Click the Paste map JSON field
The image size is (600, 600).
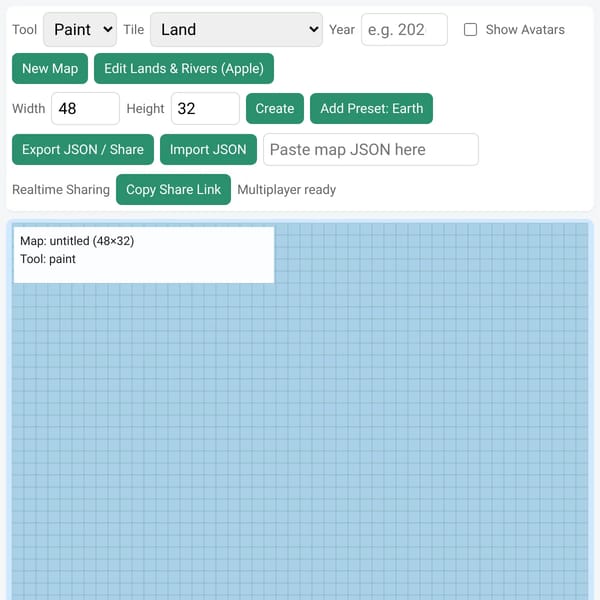click(371, 149)
